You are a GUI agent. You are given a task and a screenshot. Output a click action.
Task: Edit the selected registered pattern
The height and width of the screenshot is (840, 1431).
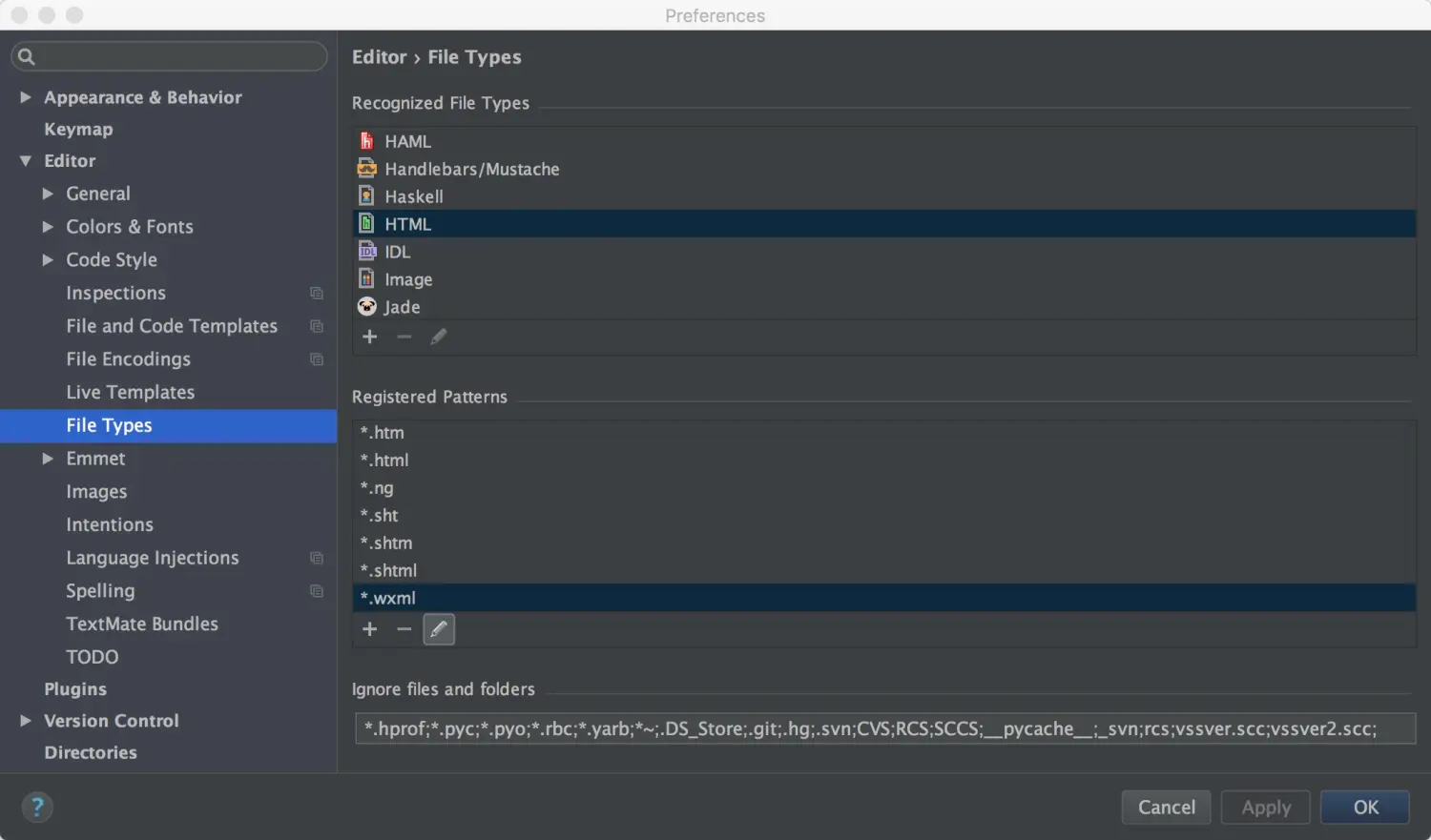[439, 629]
